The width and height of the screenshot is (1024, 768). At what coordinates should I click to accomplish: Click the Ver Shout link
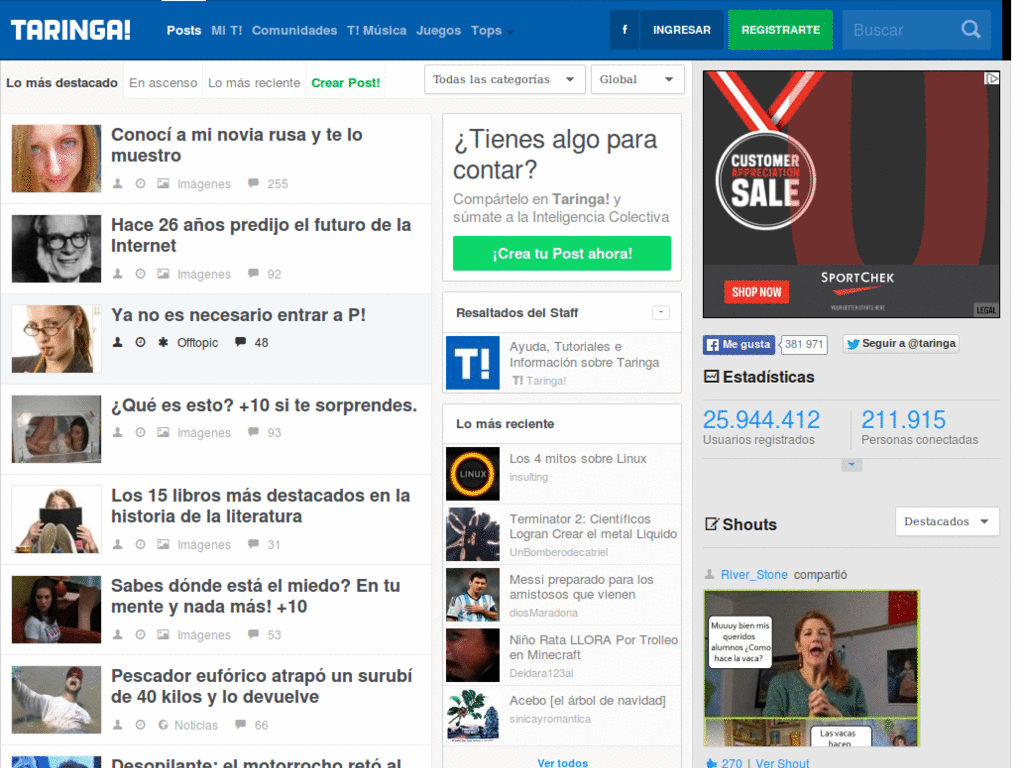pos(782,763)
